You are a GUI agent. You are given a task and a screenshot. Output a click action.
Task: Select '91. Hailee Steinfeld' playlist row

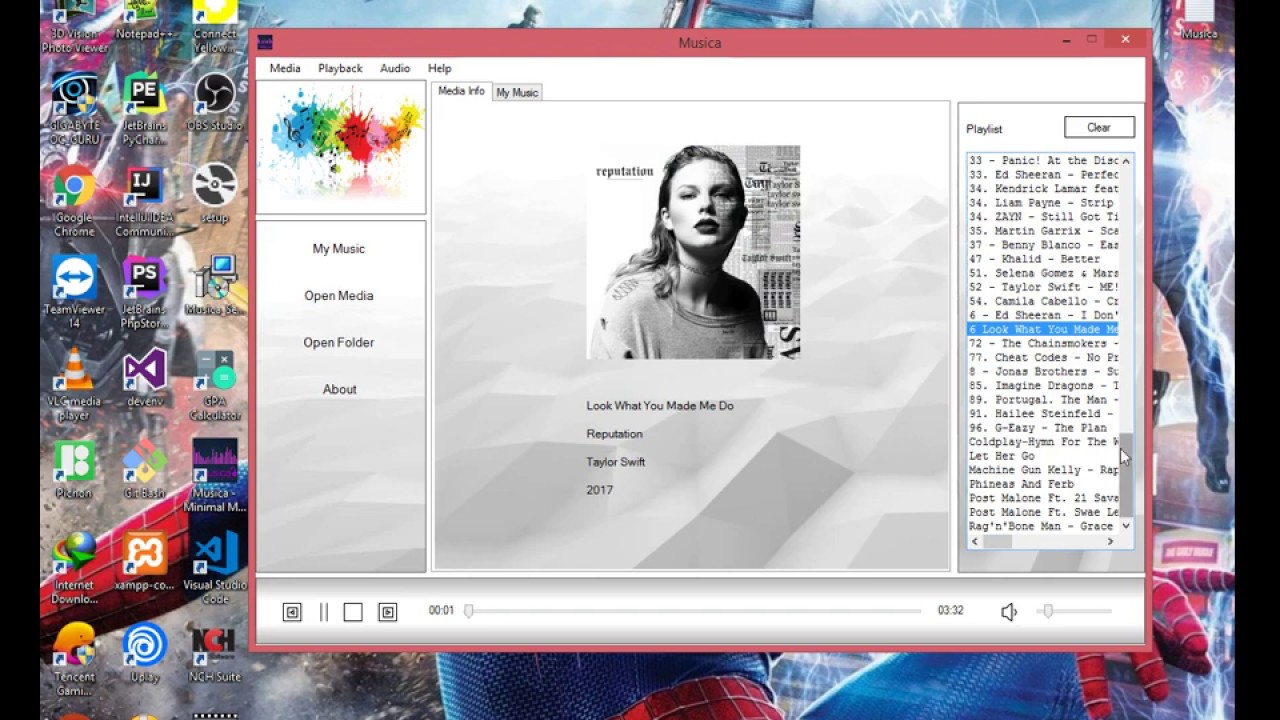click(x=1043, y=413)
